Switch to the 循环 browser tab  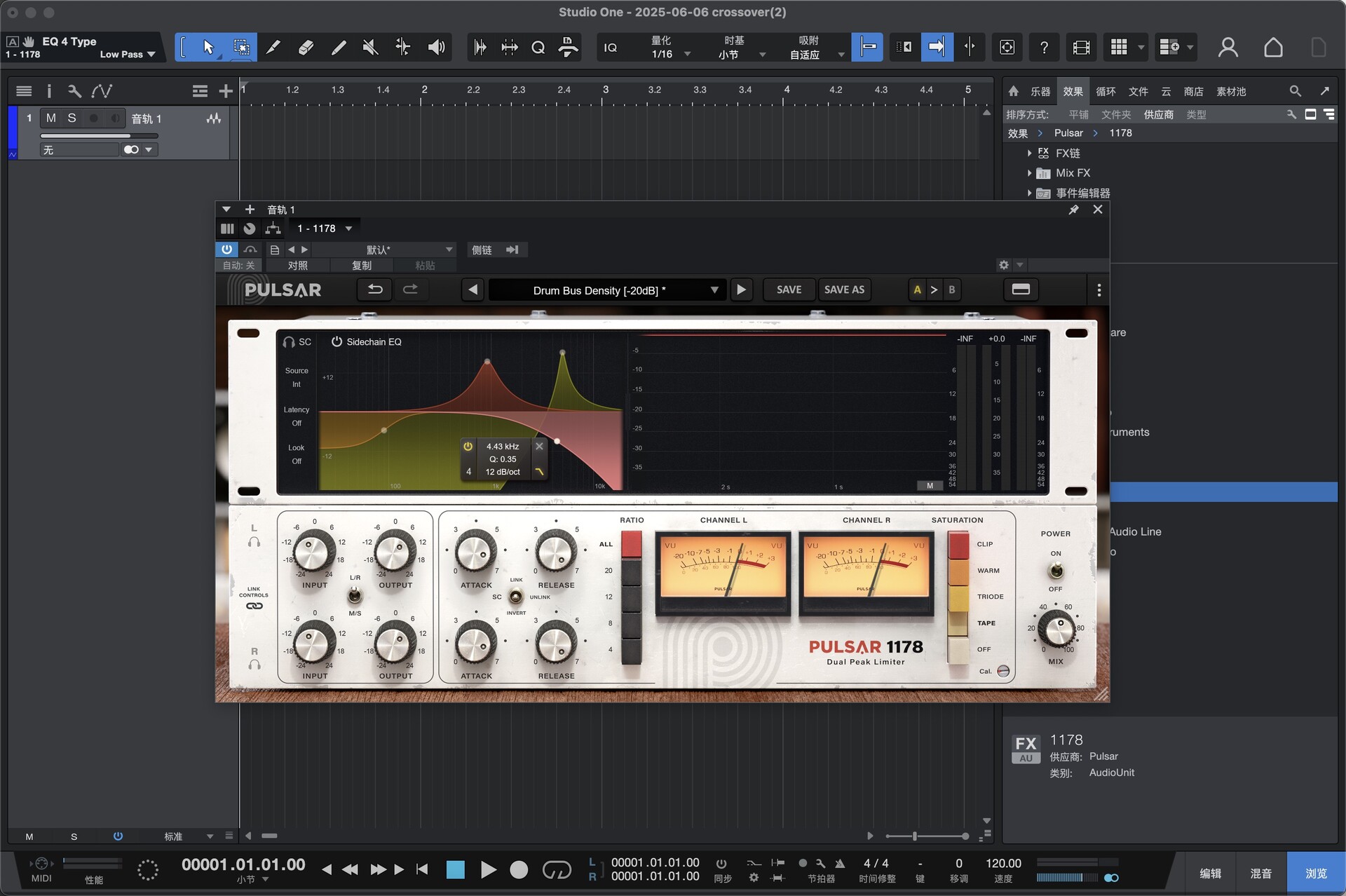1106,91
